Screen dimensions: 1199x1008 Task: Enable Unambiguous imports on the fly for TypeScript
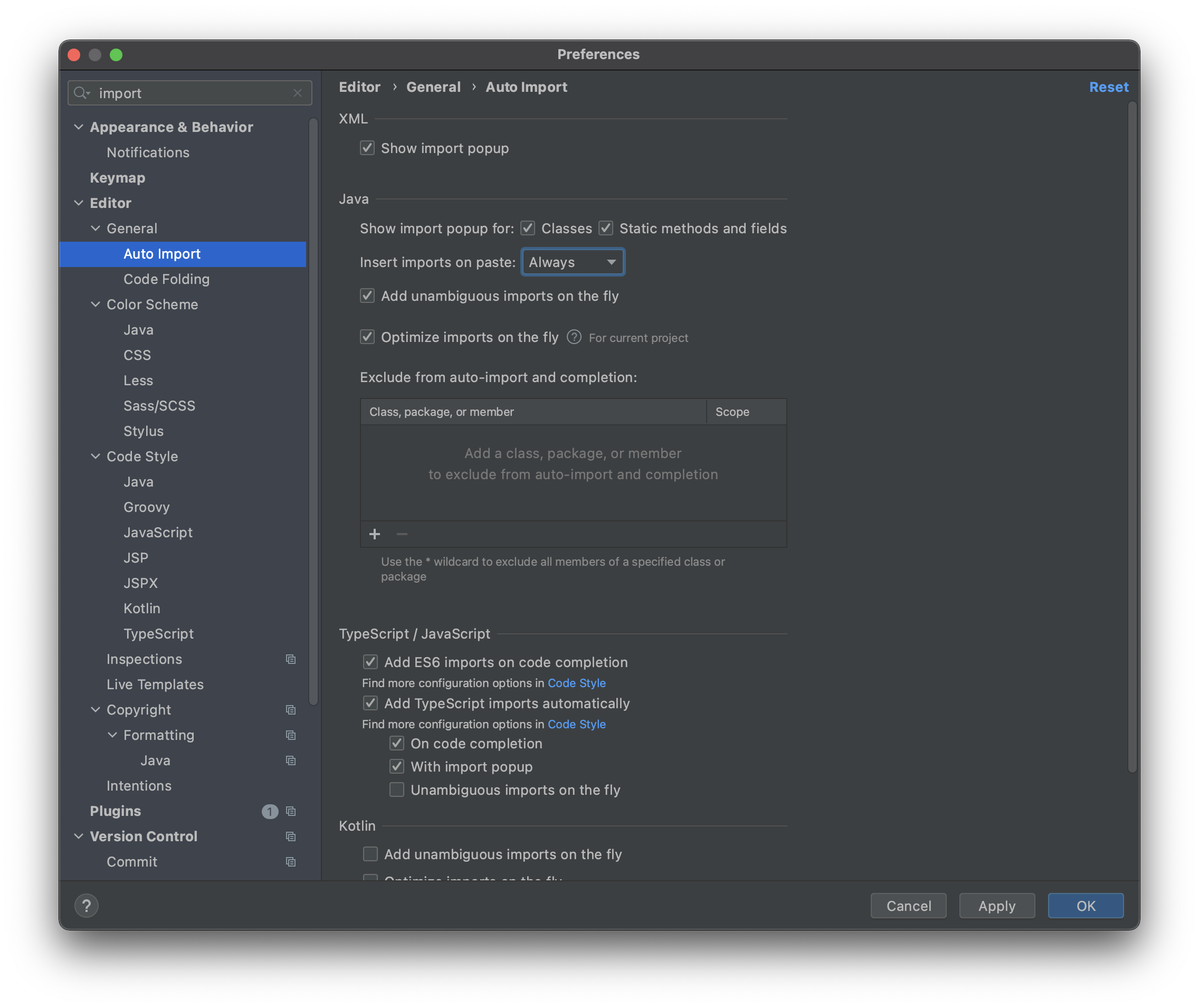397,790
